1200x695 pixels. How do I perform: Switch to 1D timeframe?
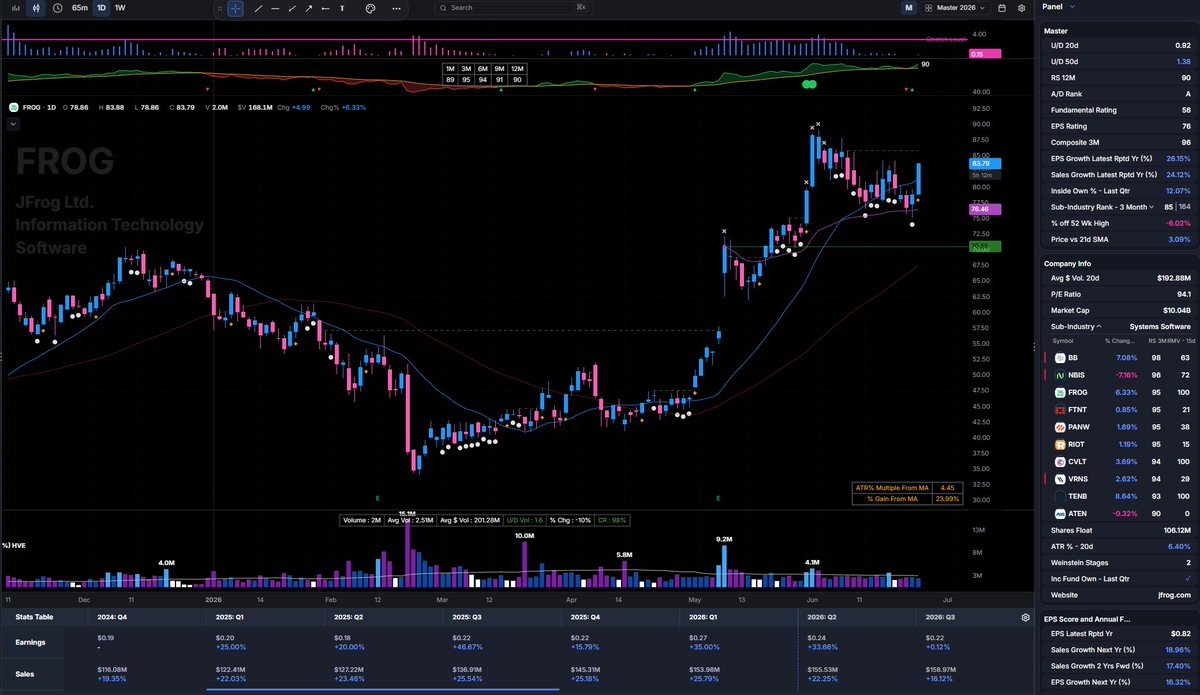coord(101,8)
